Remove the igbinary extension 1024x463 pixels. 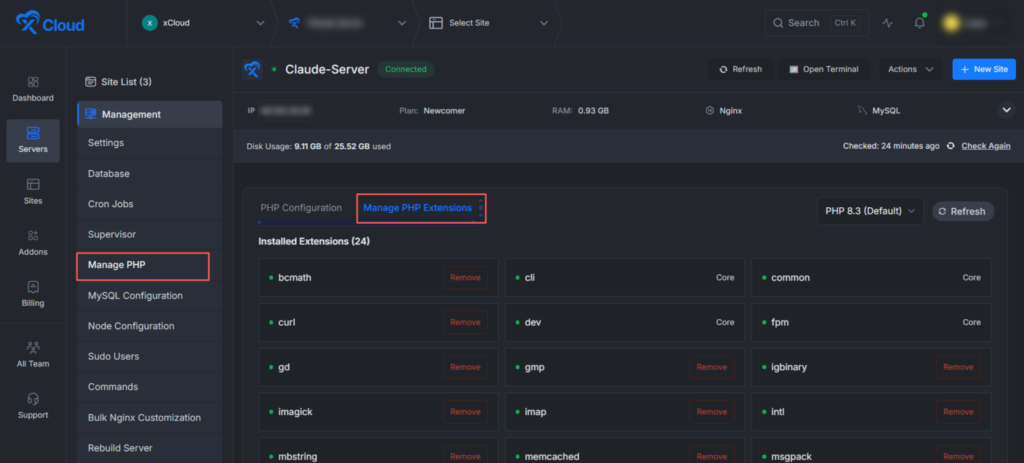pyautogui.click(x=958, y=367)
